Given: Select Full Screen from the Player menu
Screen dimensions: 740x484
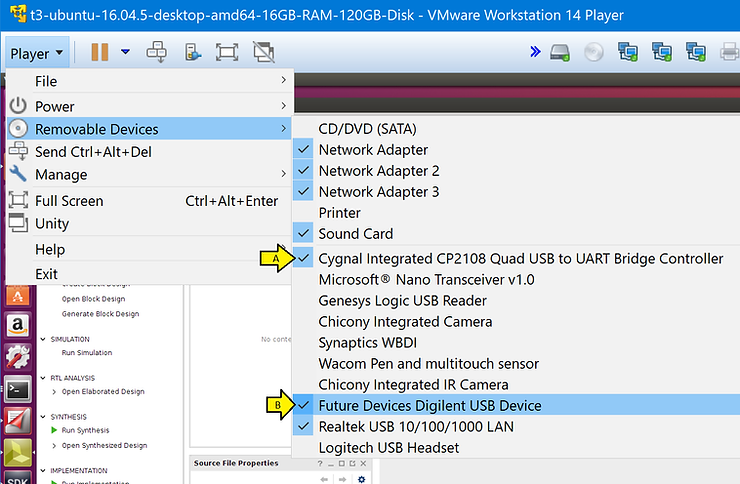Looking at the screenshot, I should 69,201.
